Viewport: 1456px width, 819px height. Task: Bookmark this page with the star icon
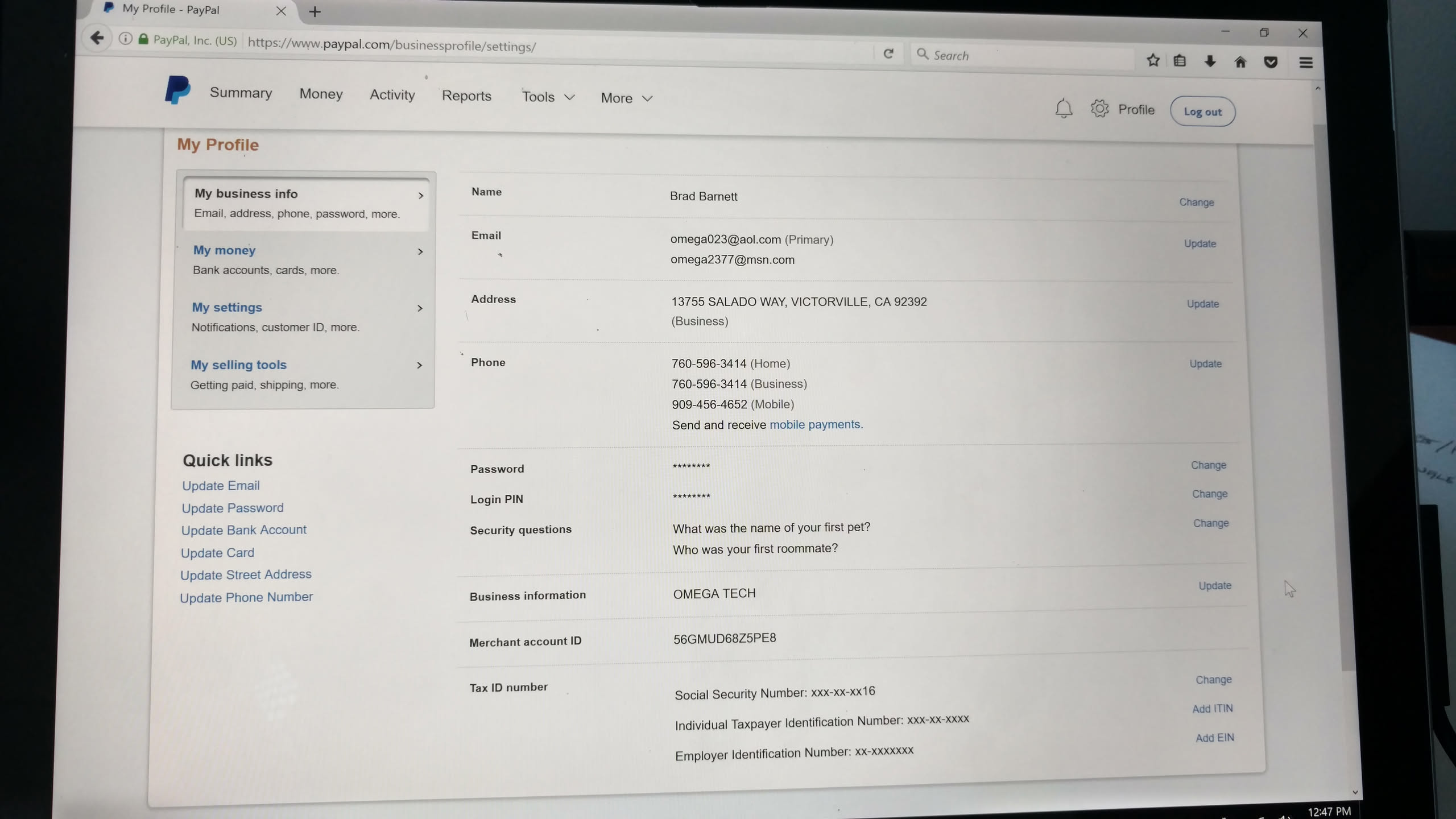pyautogui.click(x=1152, y=60)
